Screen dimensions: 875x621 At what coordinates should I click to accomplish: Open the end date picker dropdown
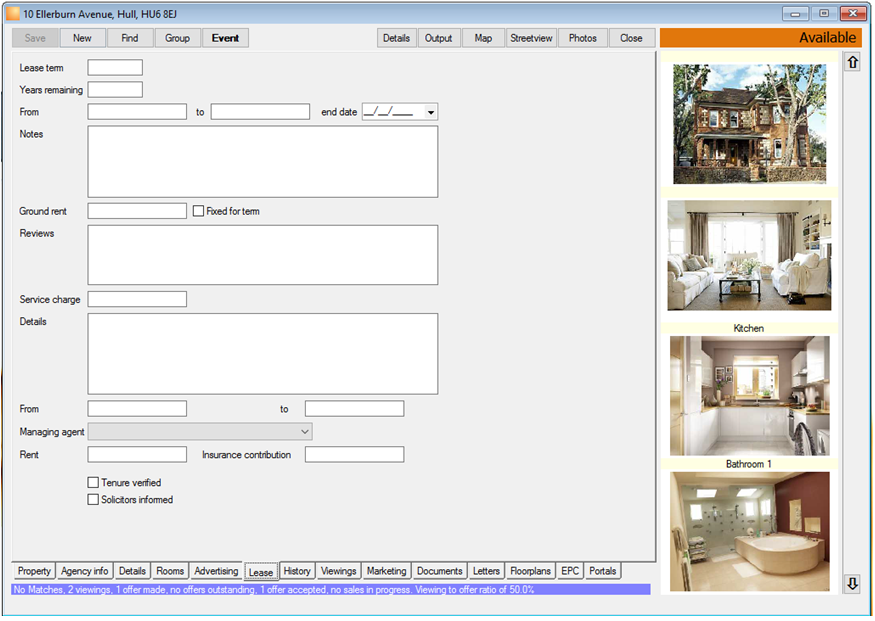(431, 112)
